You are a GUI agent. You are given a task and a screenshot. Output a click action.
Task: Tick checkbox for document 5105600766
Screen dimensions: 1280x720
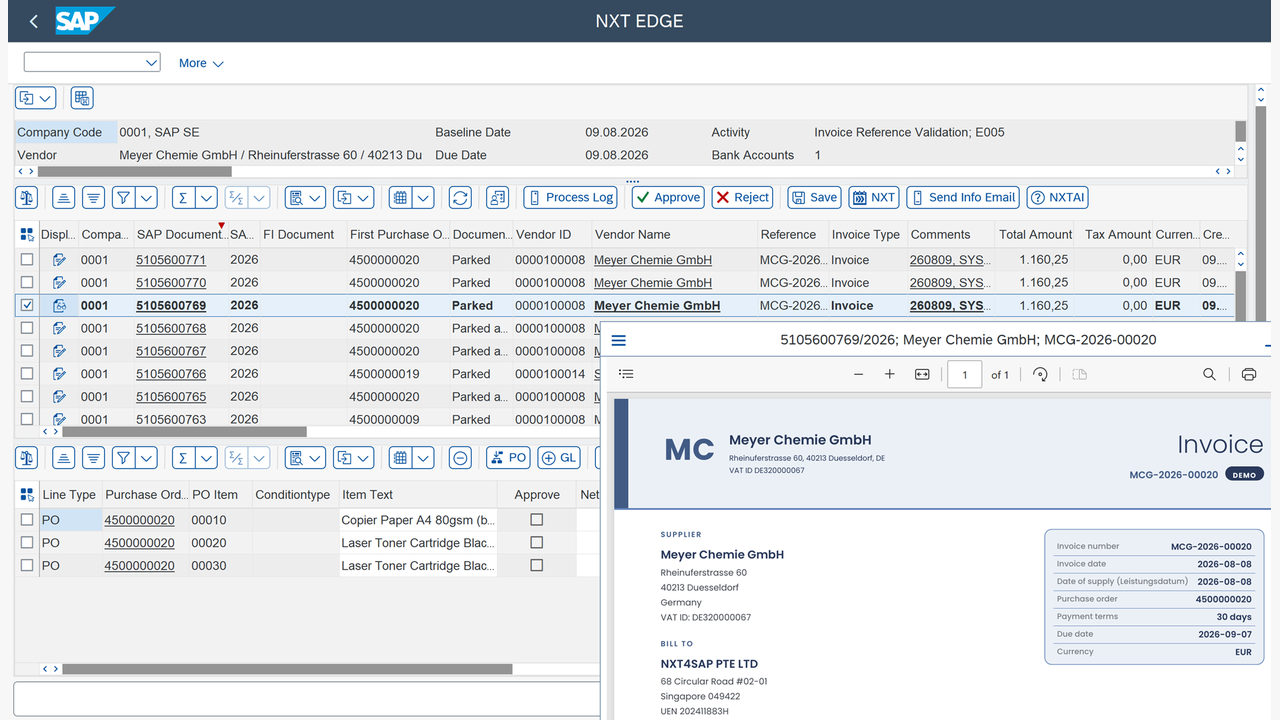point(27,374)
